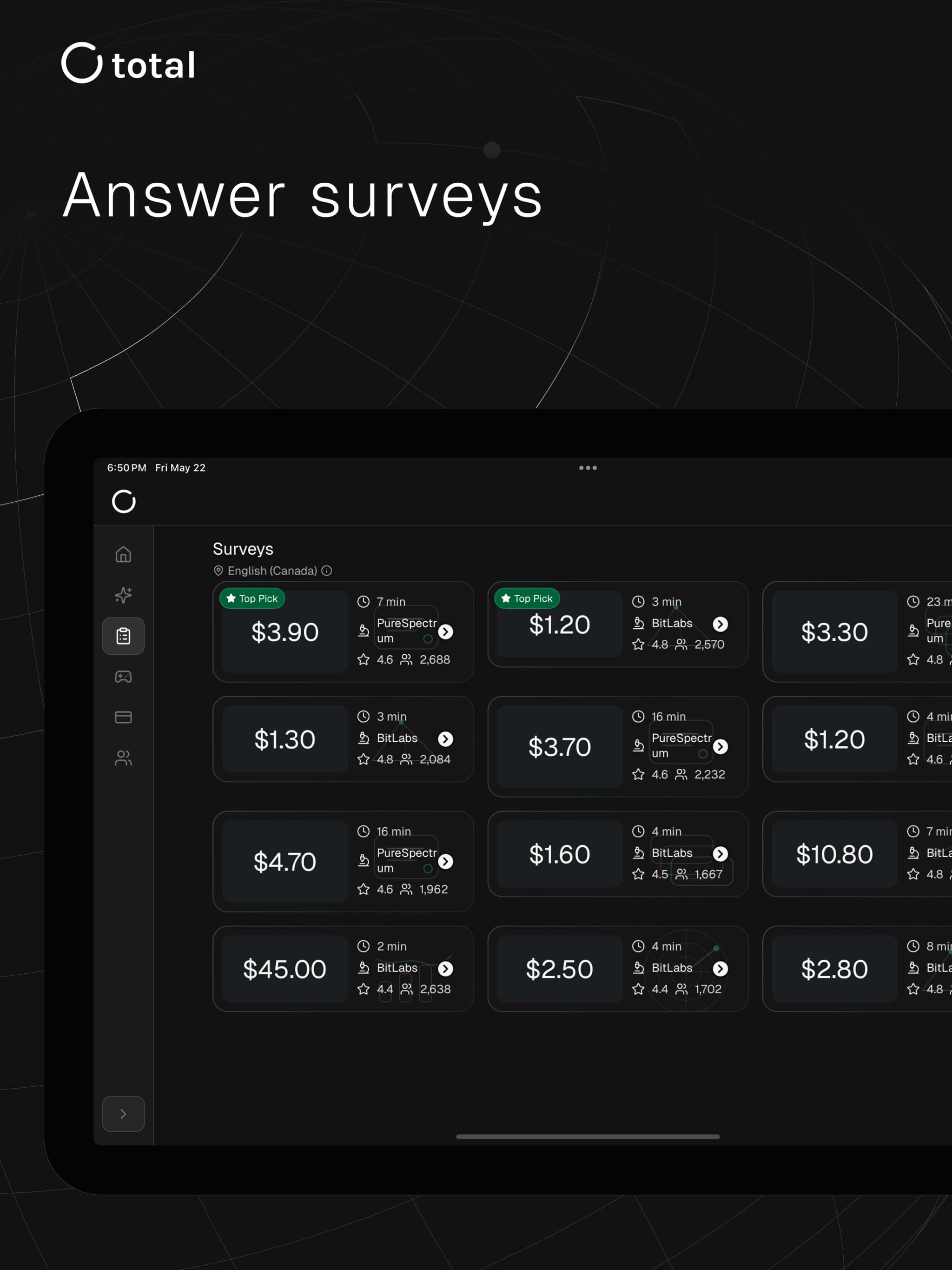Click the English (Canada) location label
Viewport: 952px width, 1270px height.
pyautogui.click(x=272, y=570)
